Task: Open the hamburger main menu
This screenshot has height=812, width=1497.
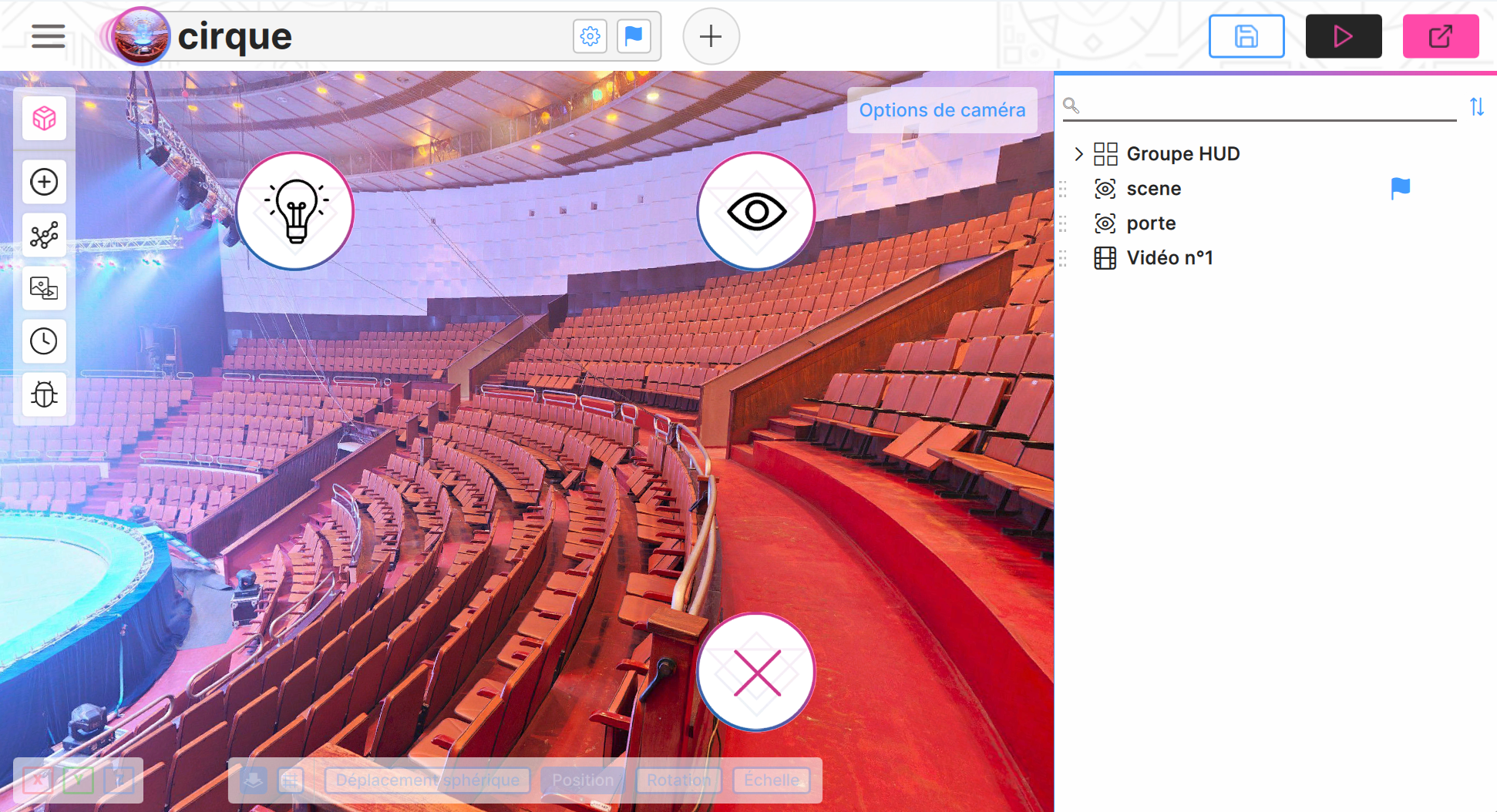Action: (48, 36)
